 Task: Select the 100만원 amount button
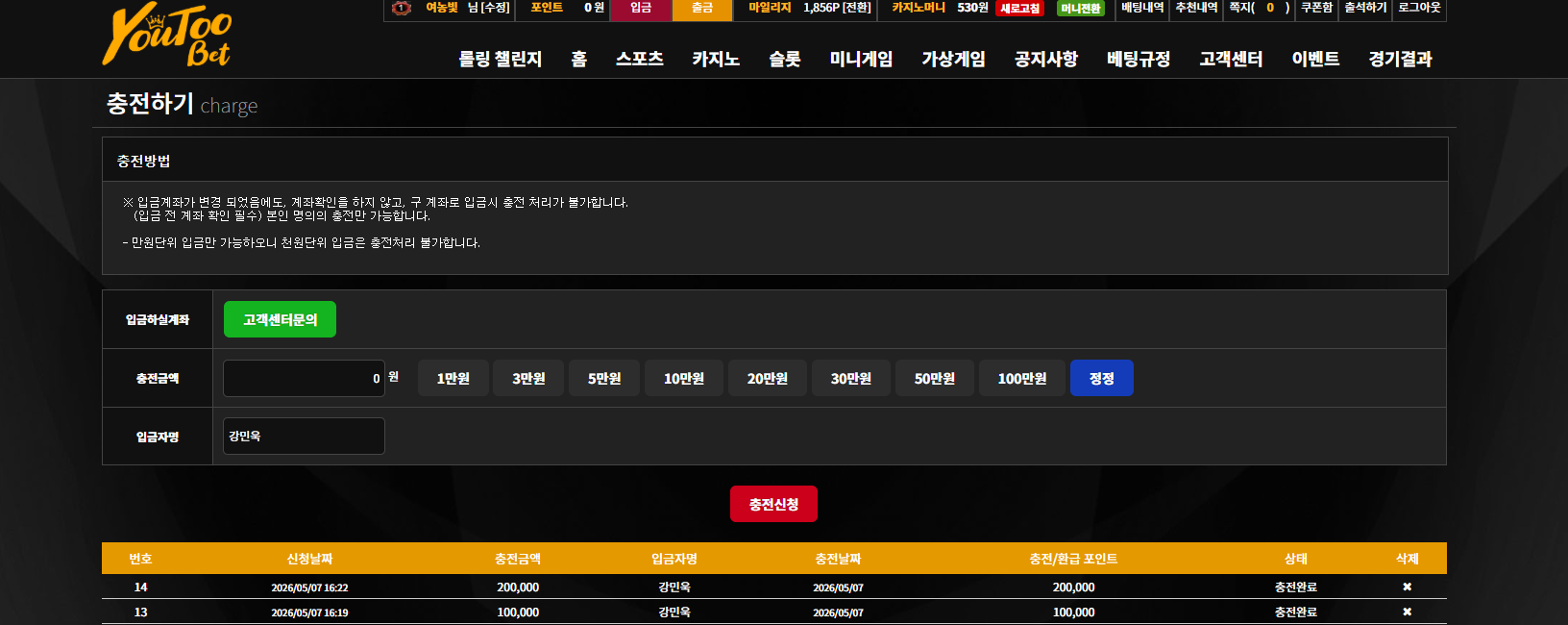1022,378
